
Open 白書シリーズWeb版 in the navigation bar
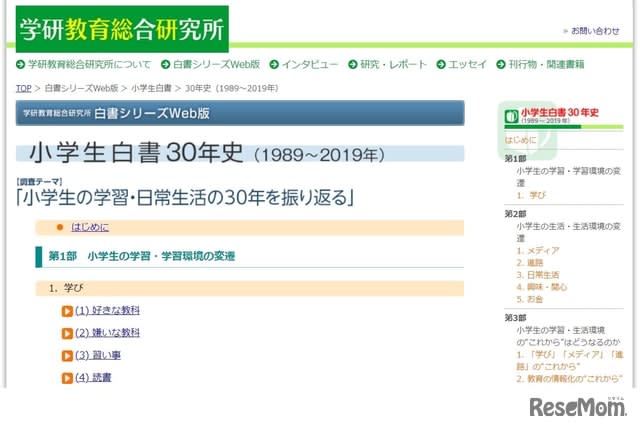(216, 64)
